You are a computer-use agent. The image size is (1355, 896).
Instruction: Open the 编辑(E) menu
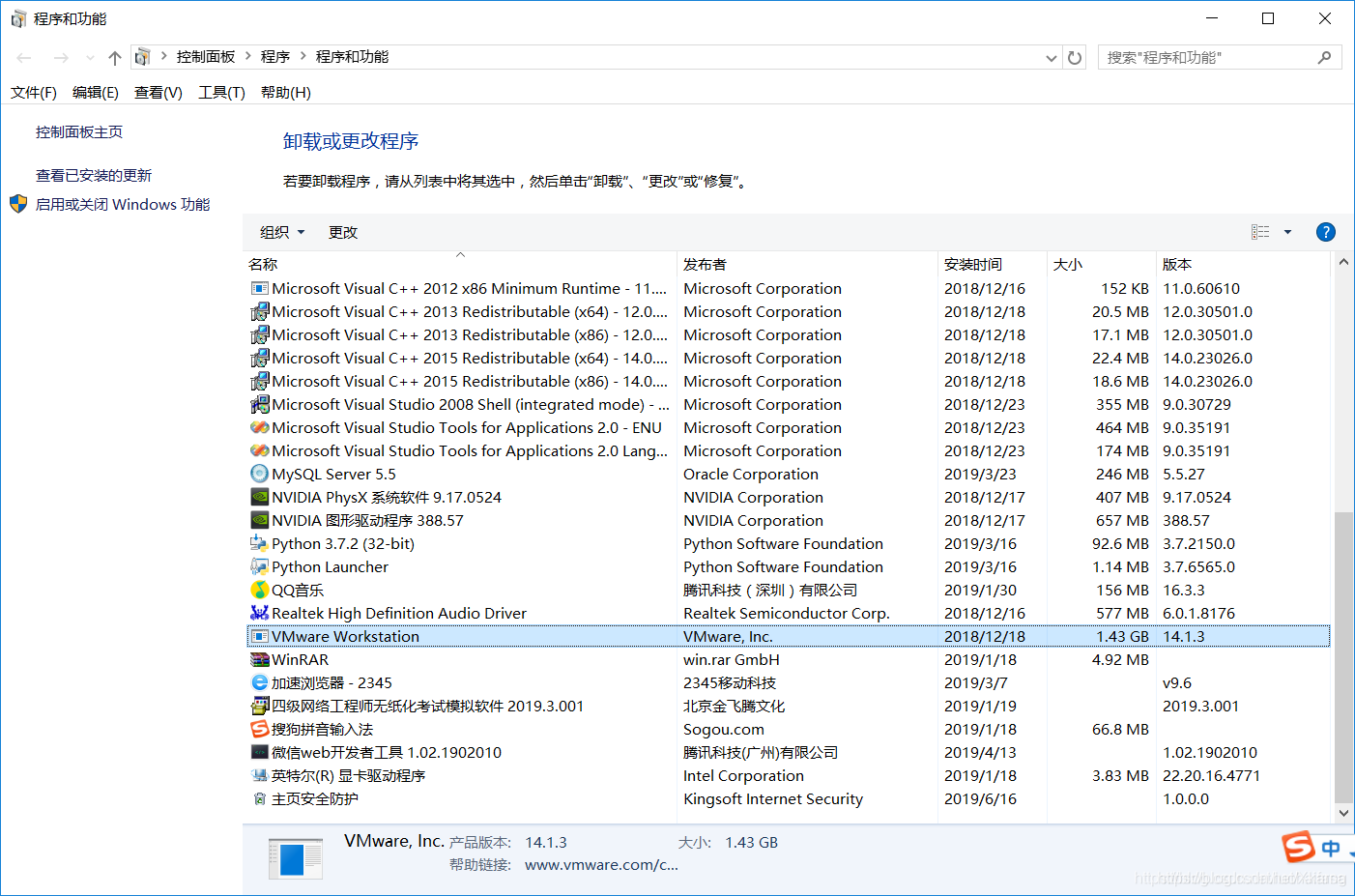tap(96, 92)
